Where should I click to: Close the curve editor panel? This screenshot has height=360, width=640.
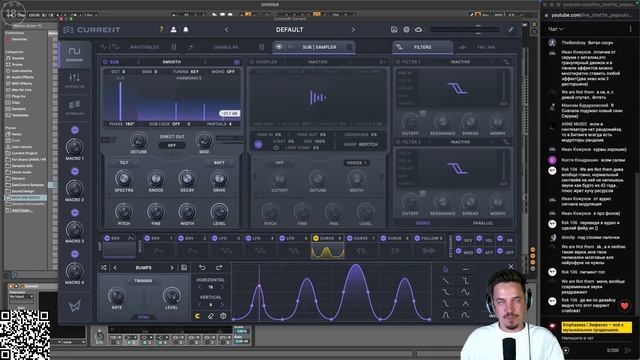click(511, 267)
